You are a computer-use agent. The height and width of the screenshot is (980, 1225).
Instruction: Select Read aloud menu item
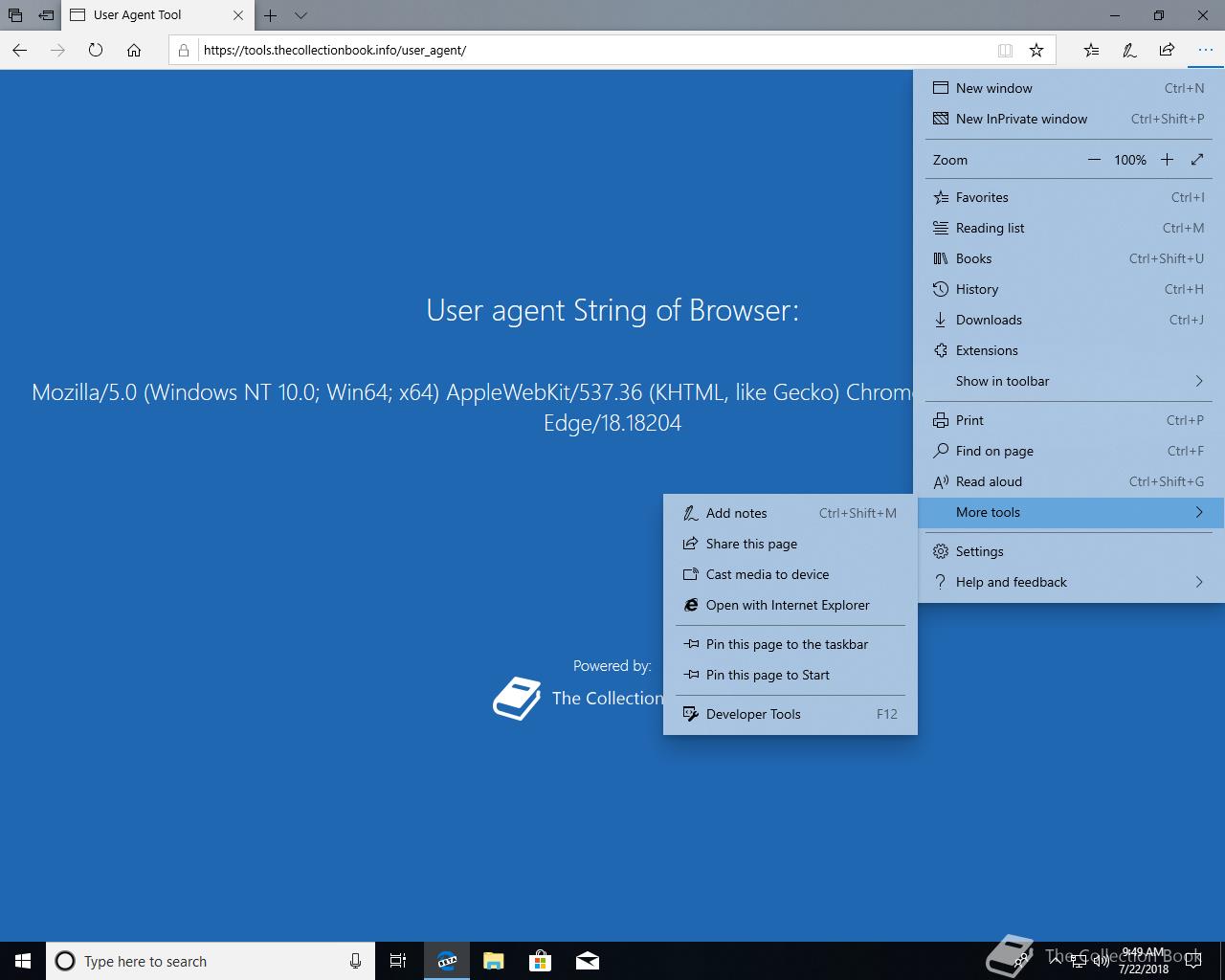[1070, 481]
